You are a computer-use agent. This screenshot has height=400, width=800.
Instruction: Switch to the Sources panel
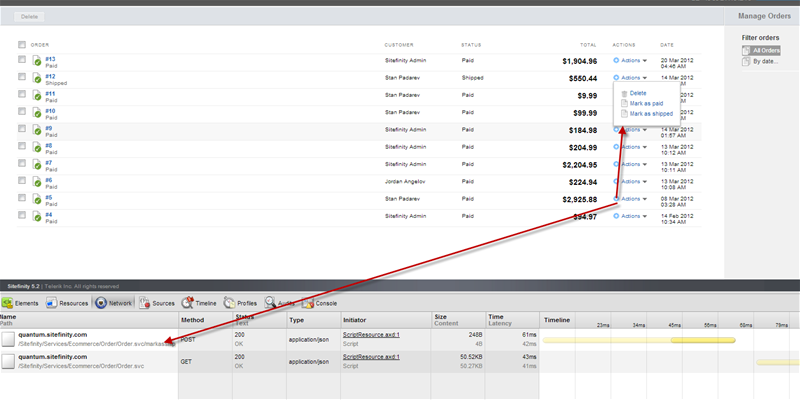157,301
